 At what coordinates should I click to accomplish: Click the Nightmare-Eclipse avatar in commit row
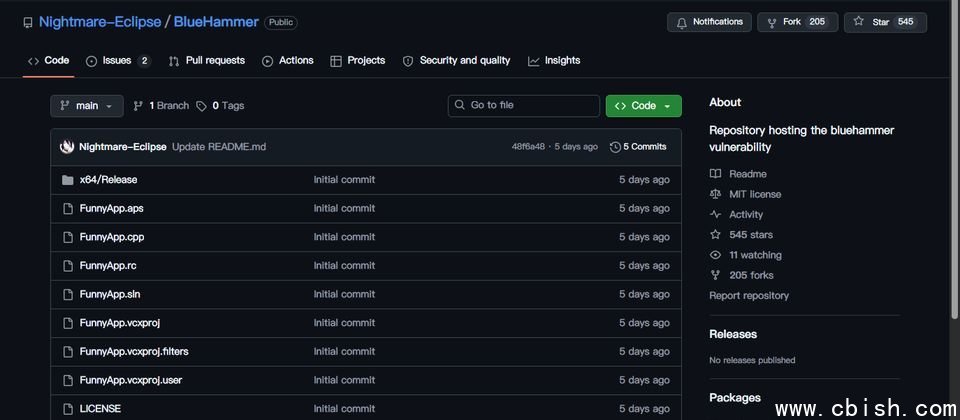tap(67, 147)
